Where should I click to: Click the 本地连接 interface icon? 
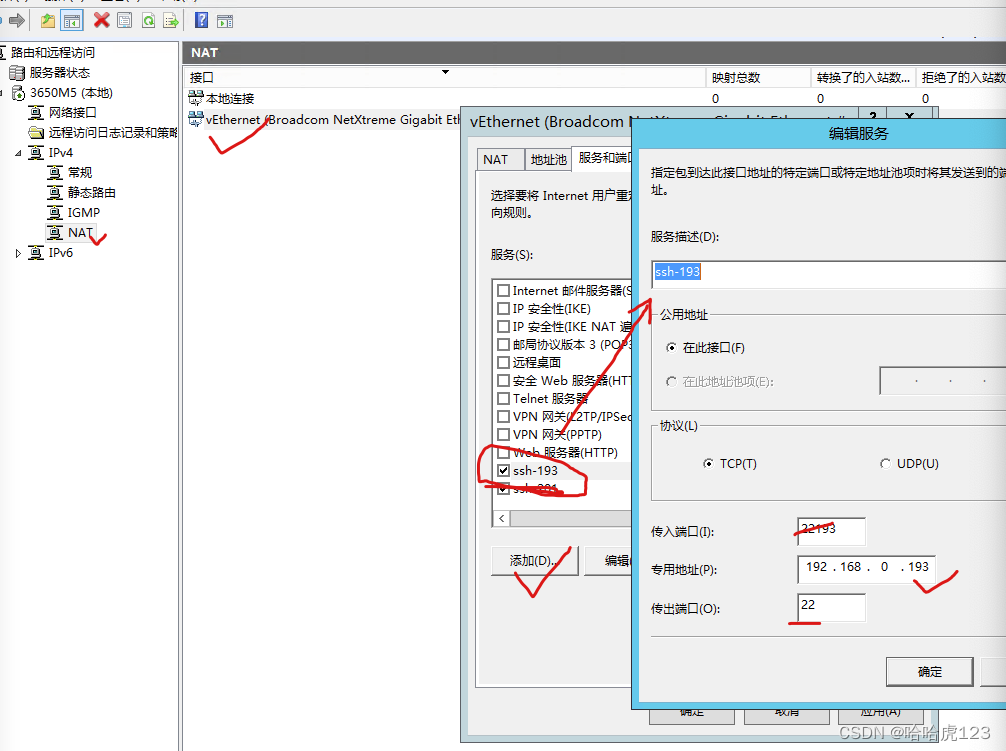click(x=196, y=98)
